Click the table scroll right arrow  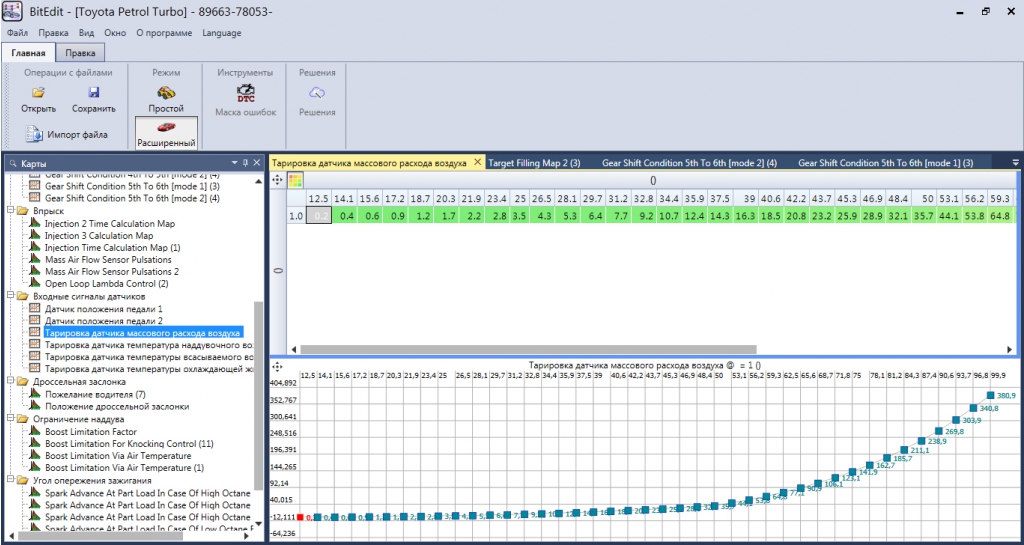click(1012, 349)
